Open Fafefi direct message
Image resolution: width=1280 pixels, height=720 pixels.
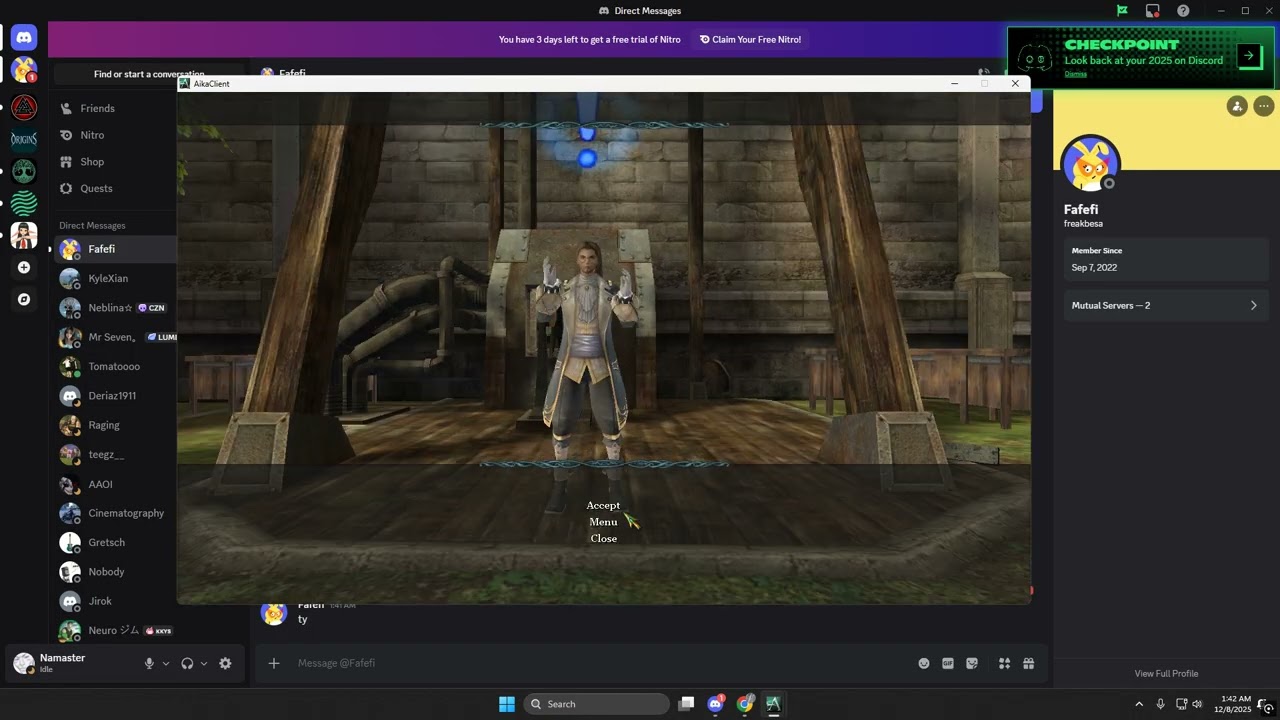click(115, 249)
